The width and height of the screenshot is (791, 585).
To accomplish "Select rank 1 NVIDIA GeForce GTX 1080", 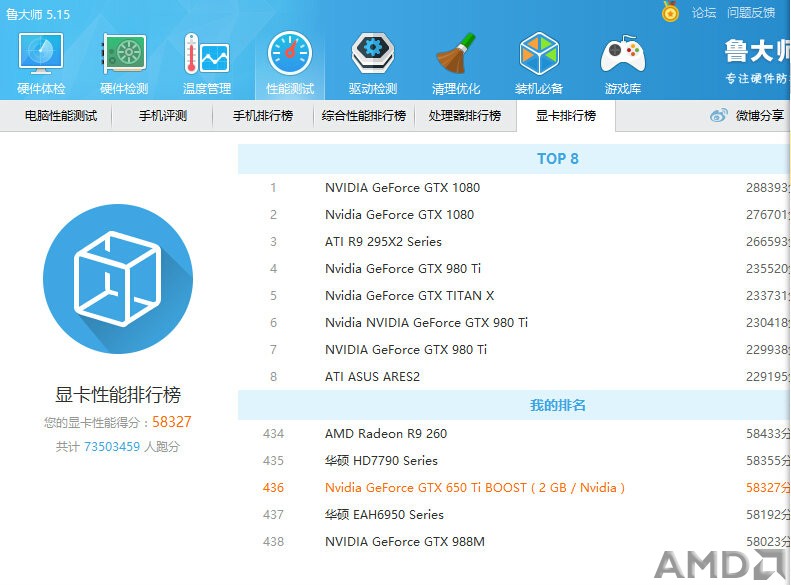I will point(514,188).
